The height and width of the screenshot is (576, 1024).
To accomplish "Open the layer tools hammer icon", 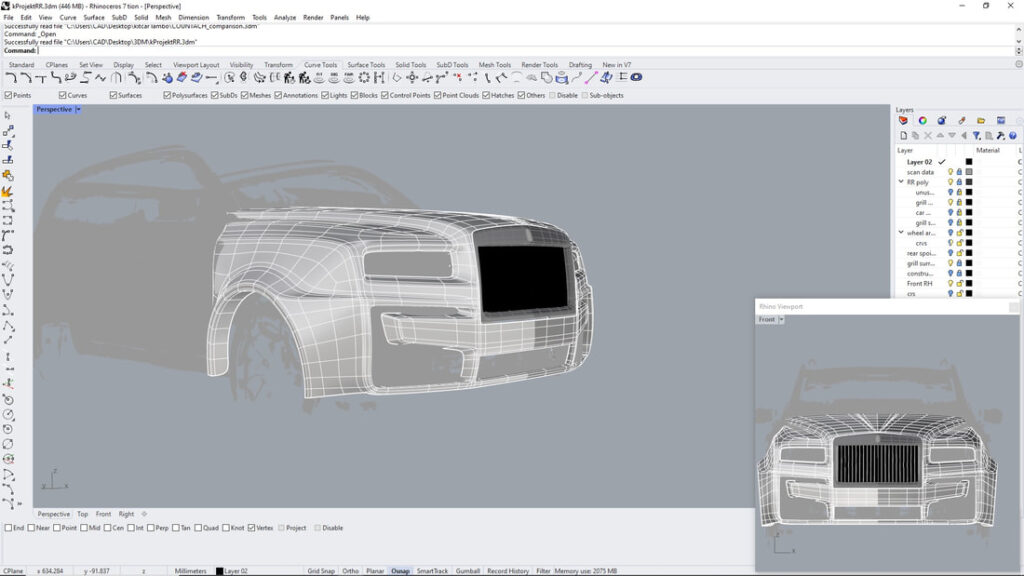I will tap(1000, 135).
